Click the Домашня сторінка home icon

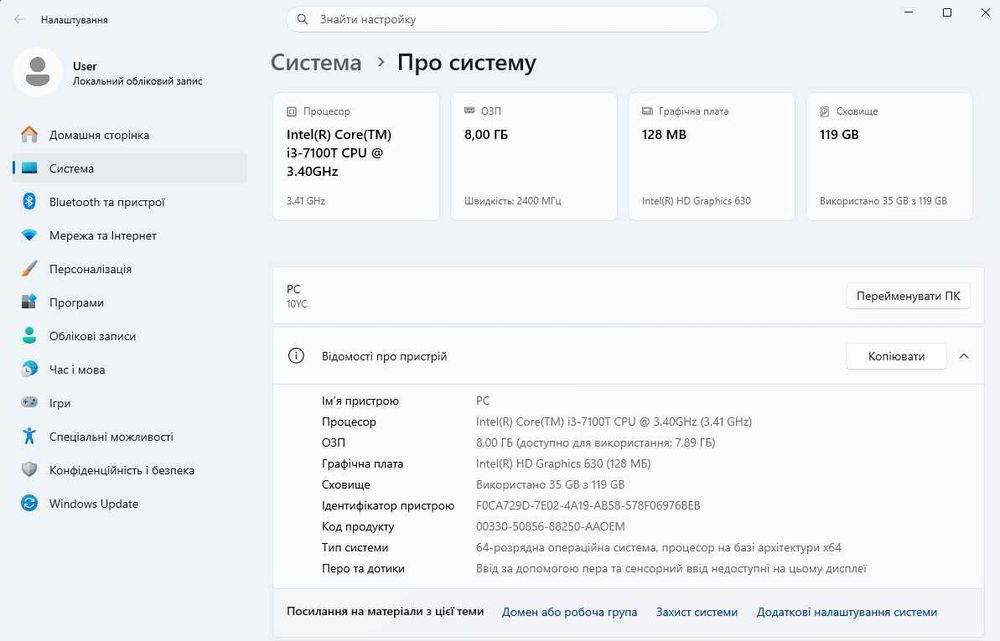29,135
